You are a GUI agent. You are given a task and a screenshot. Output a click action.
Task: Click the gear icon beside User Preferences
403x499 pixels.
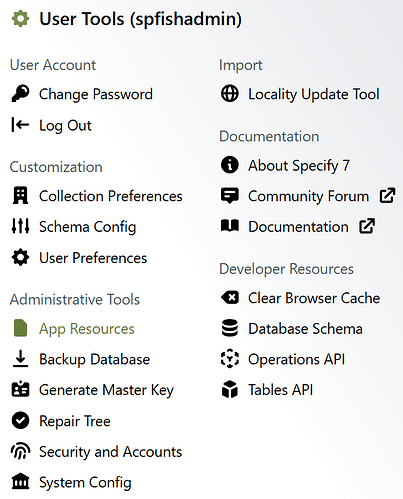click(20, 257)
